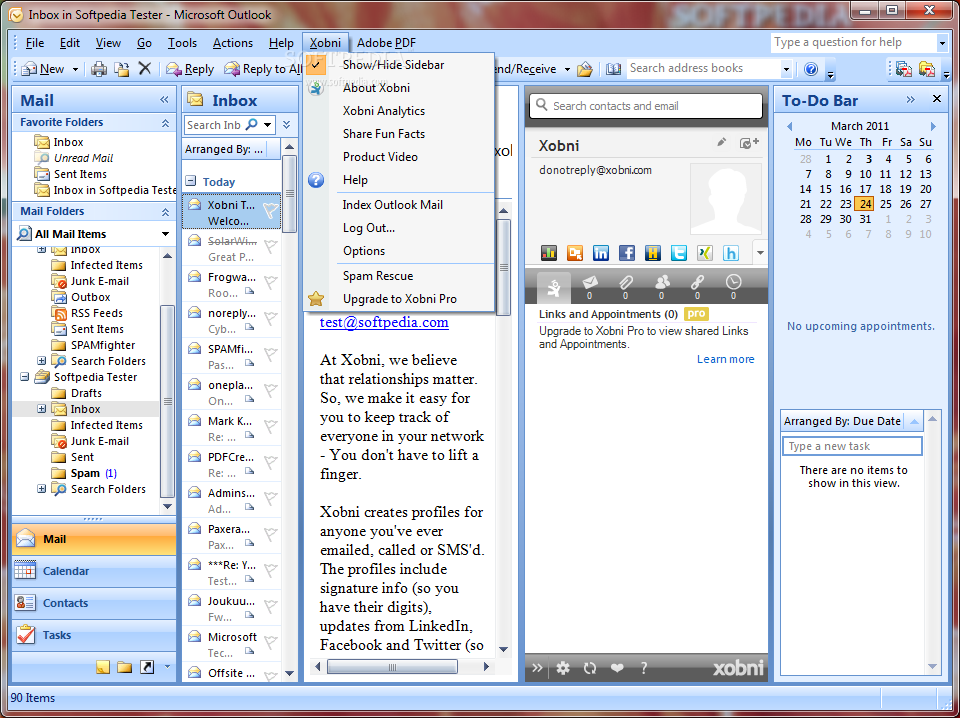Choose Upgrade to Xobni Pro menu entry
Image resolution: width=960 pixels, height=718 pixels.
(x=400, y=299)
